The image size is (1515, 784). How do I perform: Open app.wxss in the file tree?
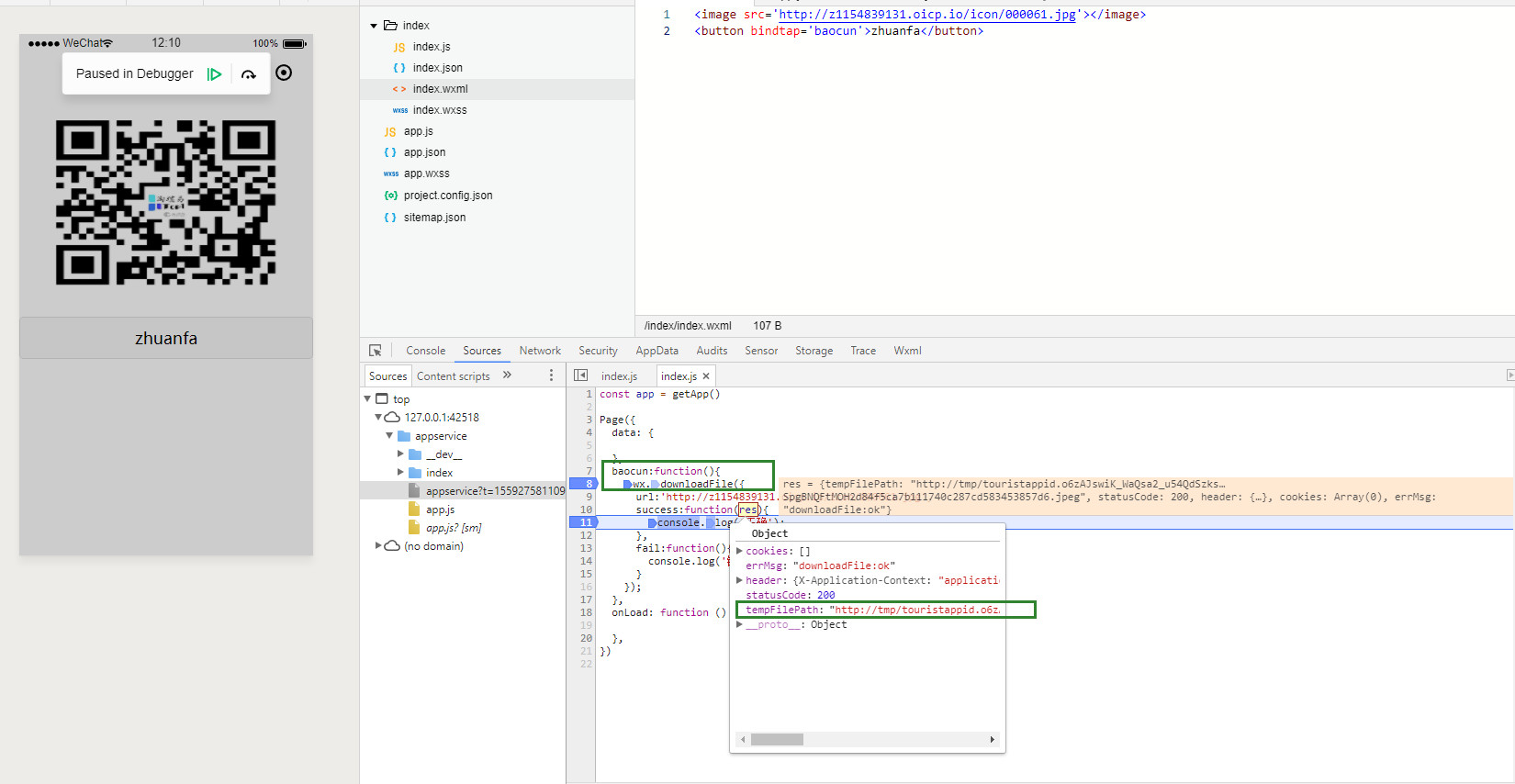(426, 174)
